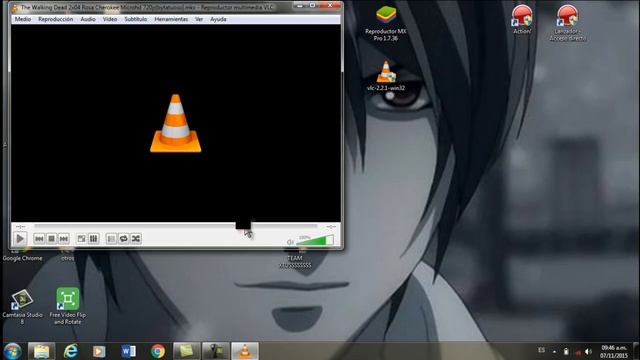Click the battery icon in the tray

pos(566,351)
